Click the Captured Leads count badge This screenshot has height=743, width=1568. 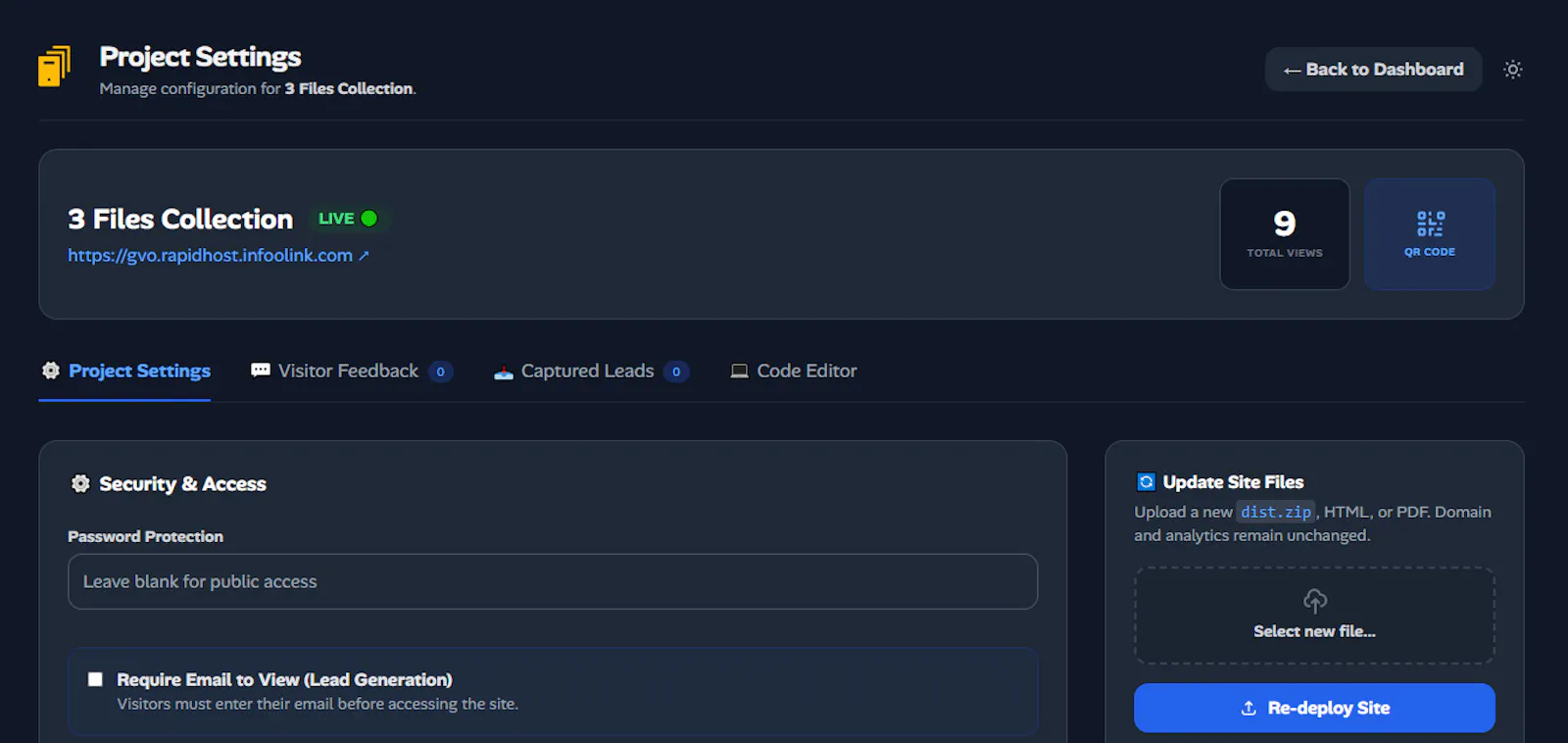[x=676, y=371]
